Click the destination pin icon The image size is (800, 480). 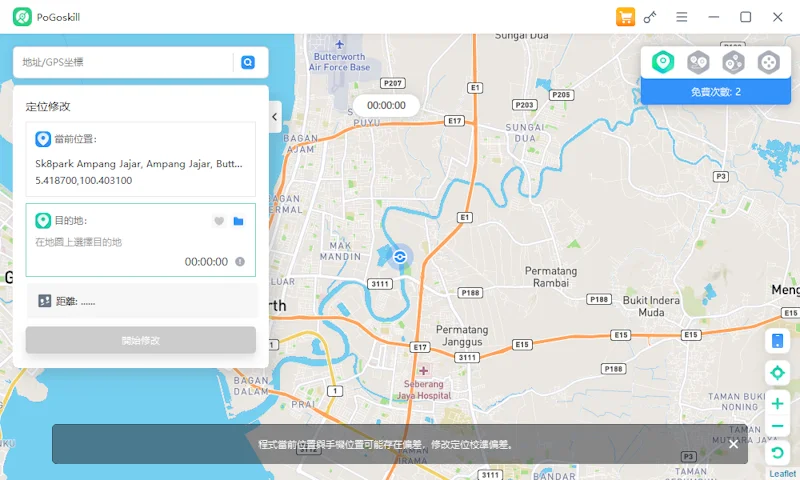coord(43,220)
